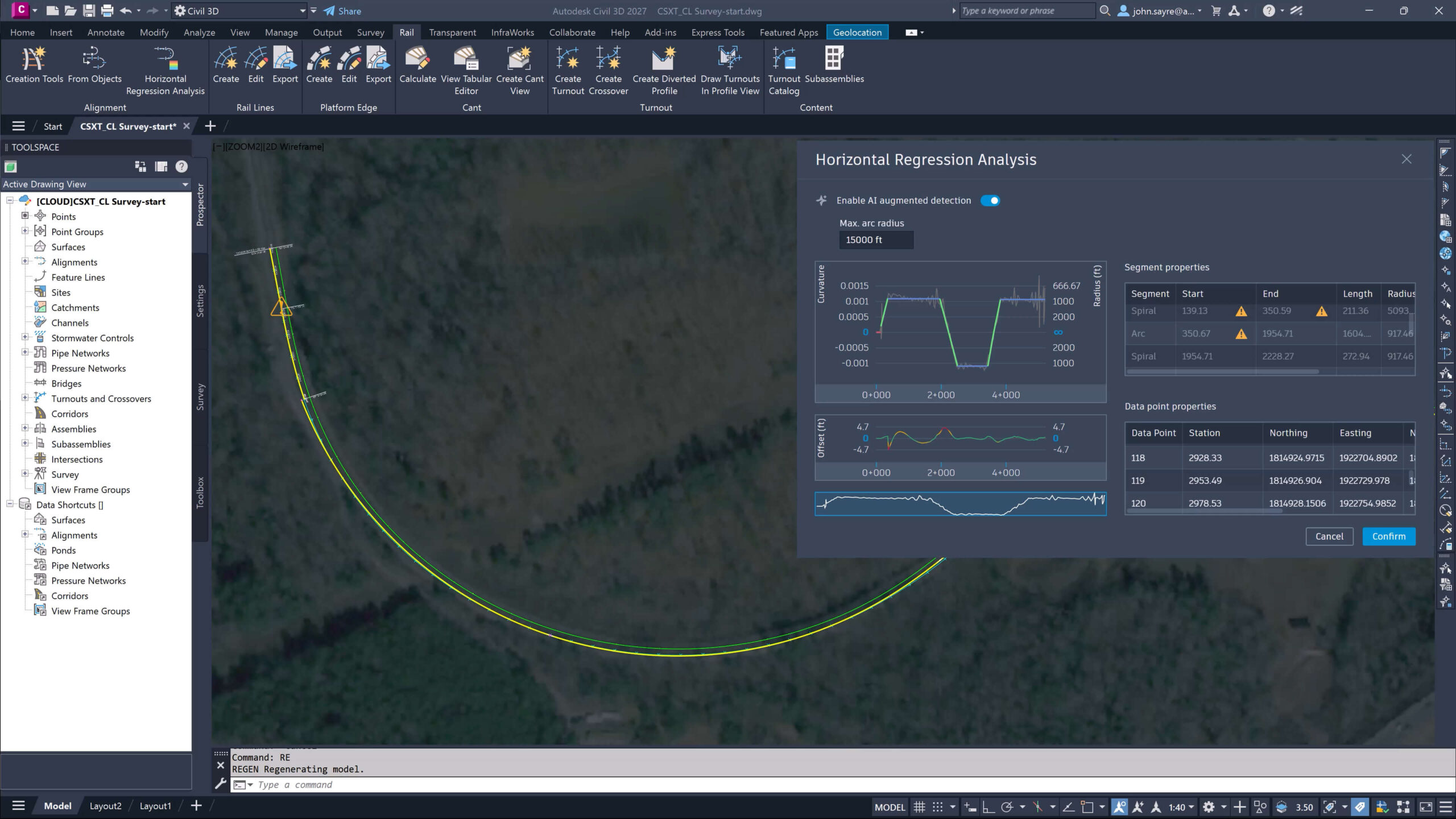Click Create in Rail Lines group
This screenshot has width=1456, height=819.
pos(226,65)
